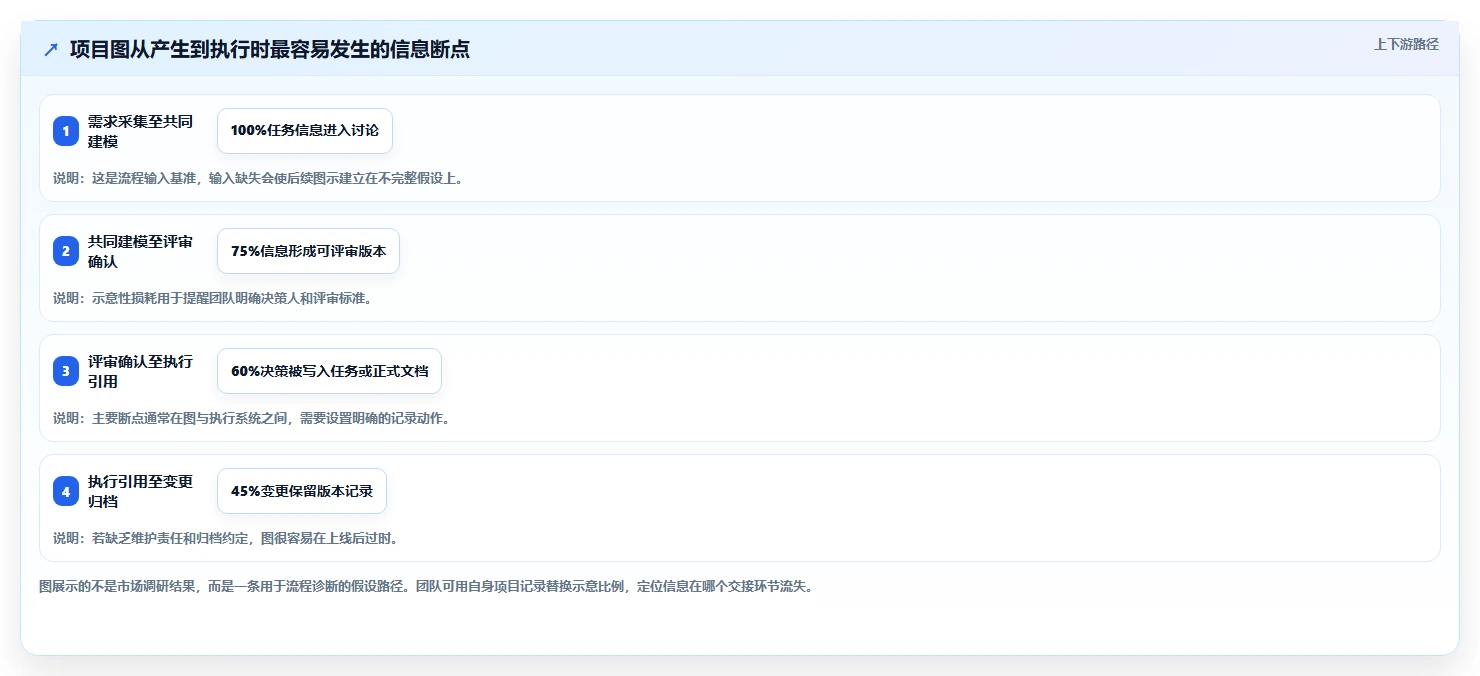Image resolution: width=1480 pixels, height=676 pixels.
Task: Select the 75%信息形成可评审版本 chip
Action: 308,251
